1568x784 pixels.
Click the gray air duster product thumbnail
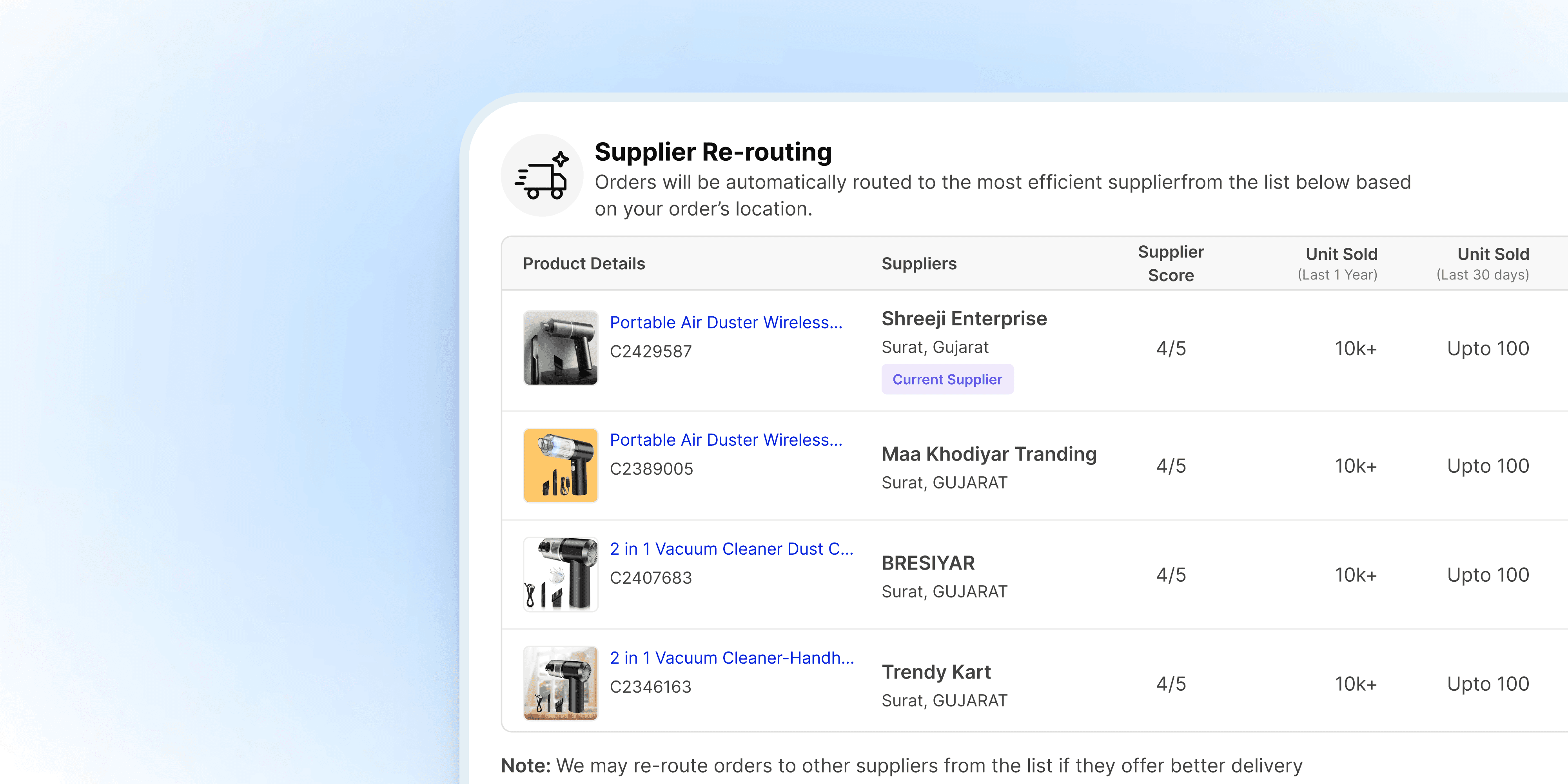coord(561,348)
